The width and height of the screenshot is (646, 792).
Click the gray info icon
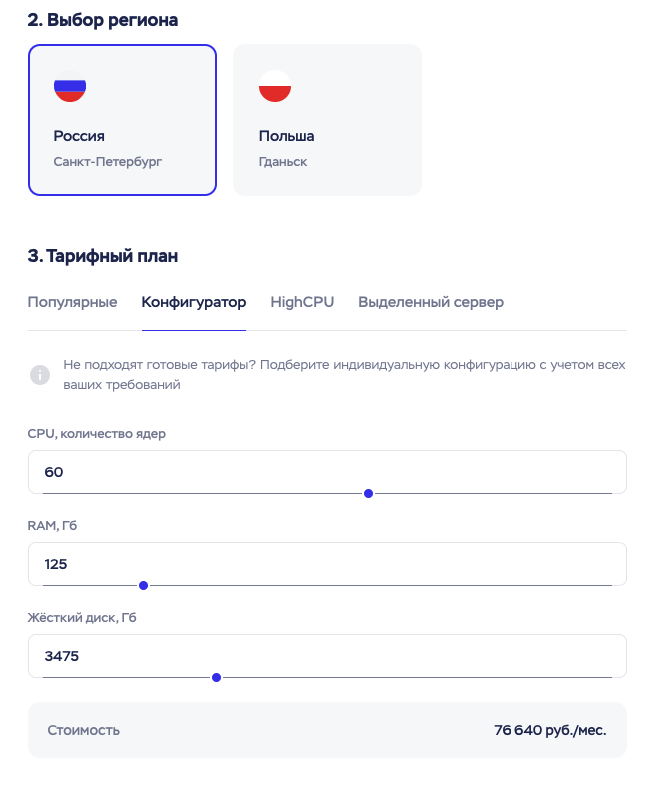click(40, 375)
